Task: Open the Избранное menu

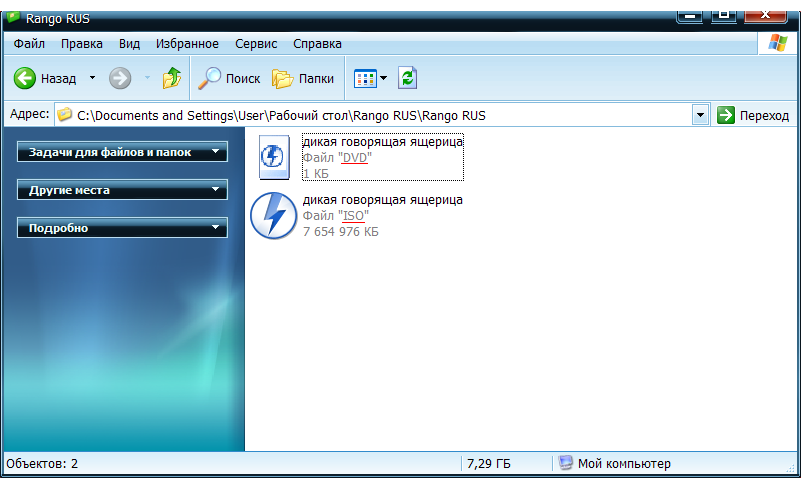Action: 187,44
